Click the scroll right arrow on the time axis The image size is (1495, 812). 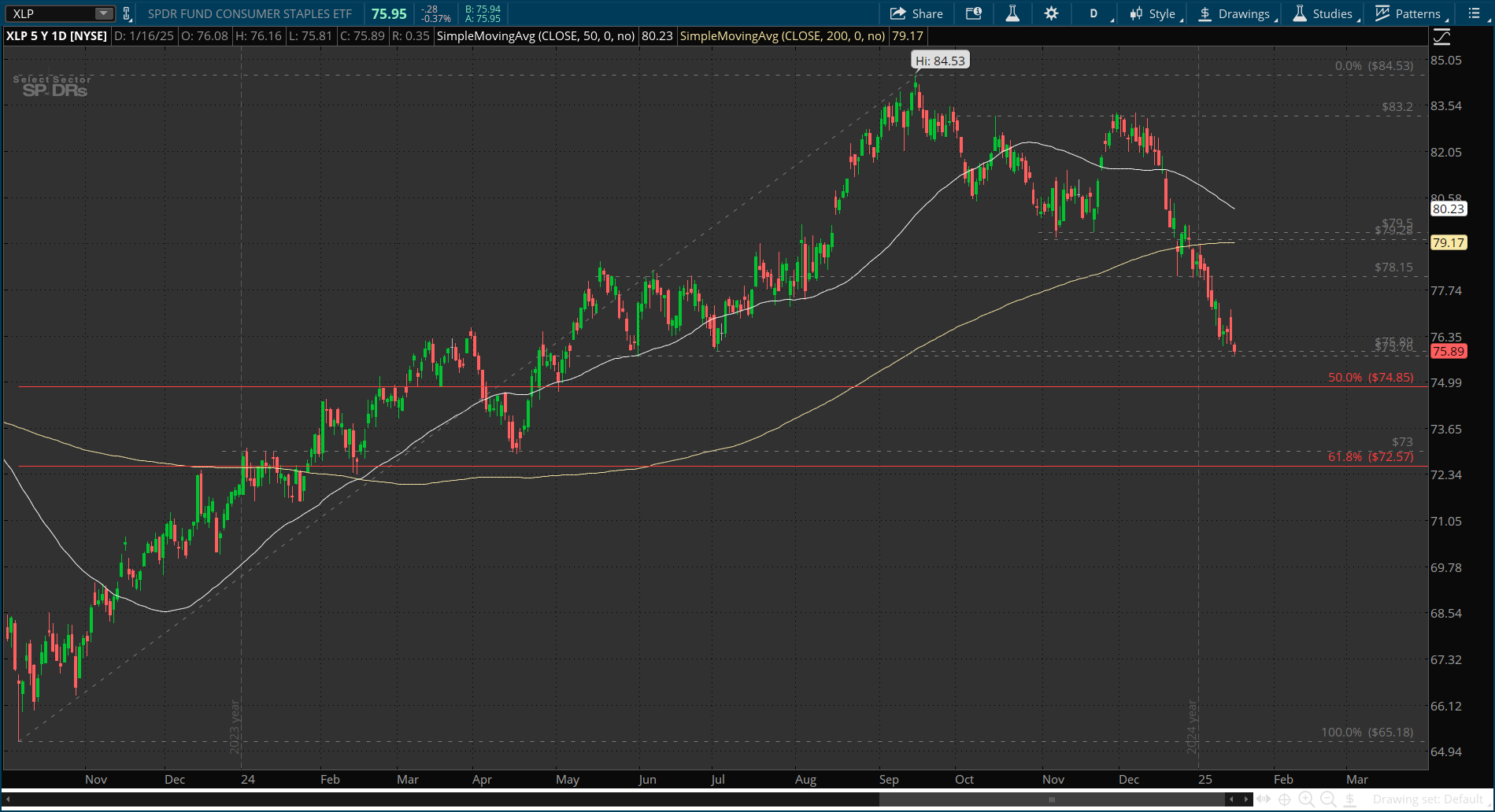(1245, 800)
